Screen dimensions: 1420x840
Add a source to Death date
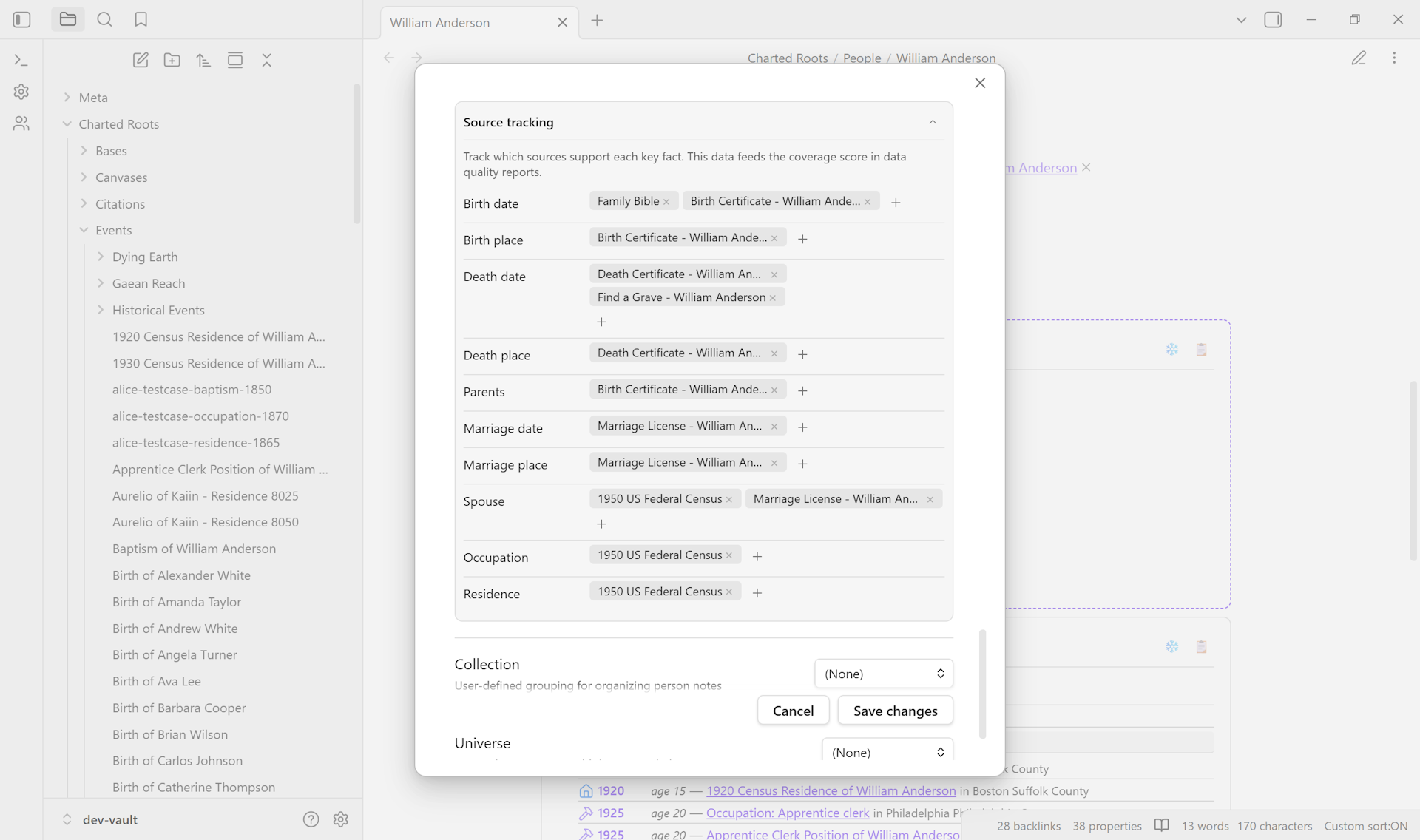(x=601, y=322)
